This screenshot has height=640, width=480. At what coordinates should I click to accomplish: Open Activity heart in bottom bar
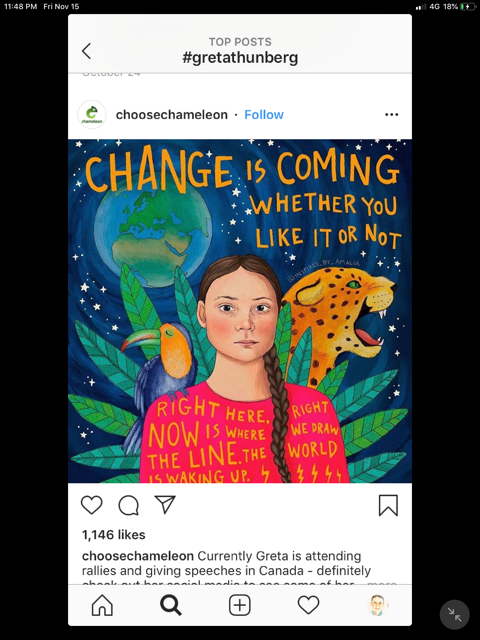(308, 605)
